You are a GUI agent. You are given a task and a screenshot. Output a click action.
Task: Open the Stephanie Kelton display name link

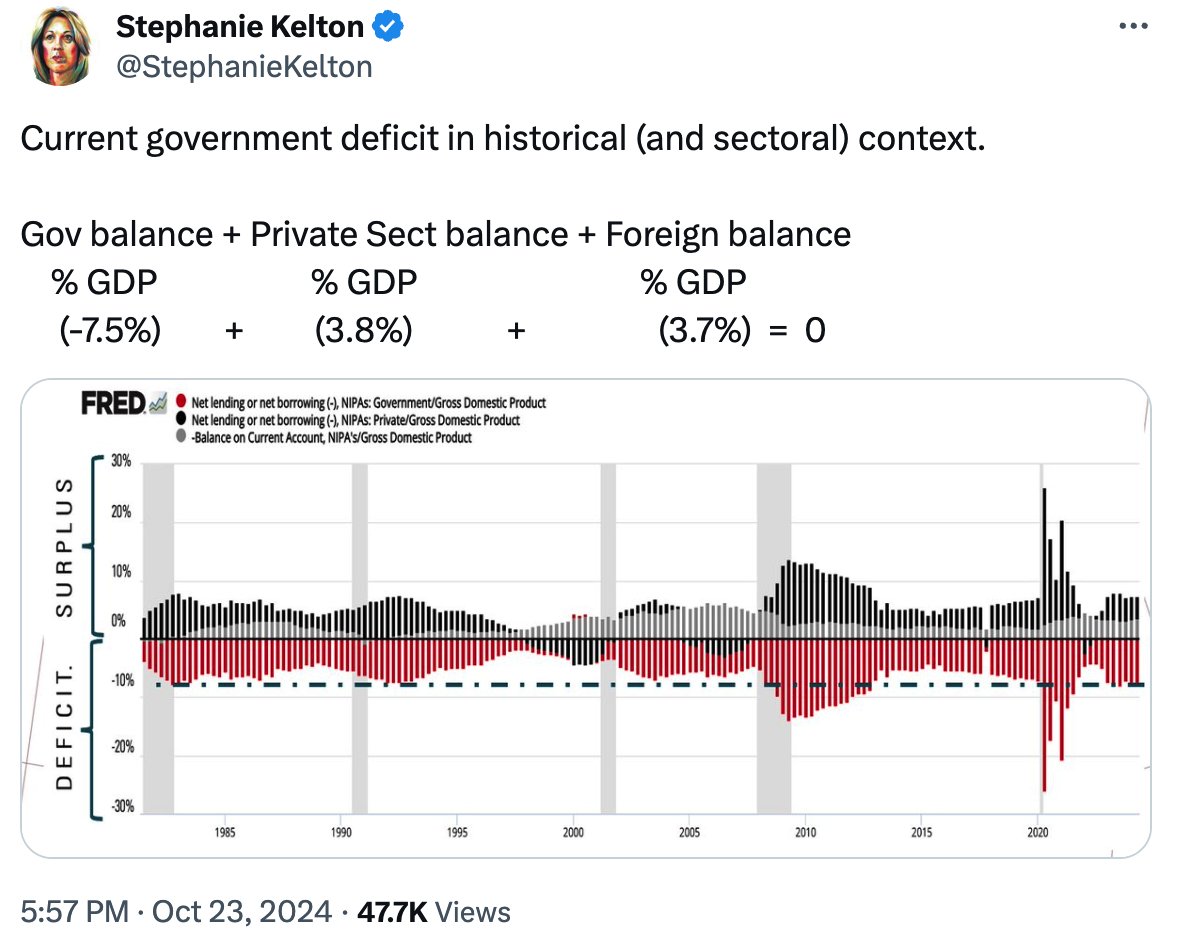click(240, 28)
